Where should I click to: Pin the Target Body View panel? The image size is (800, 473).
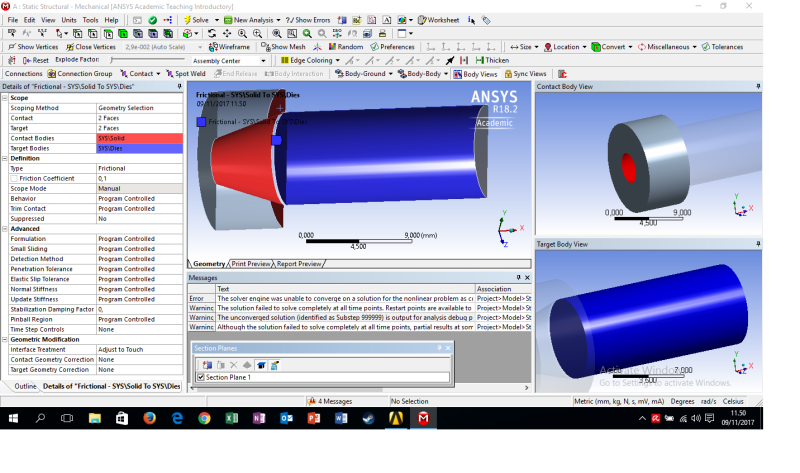(758, 244)
